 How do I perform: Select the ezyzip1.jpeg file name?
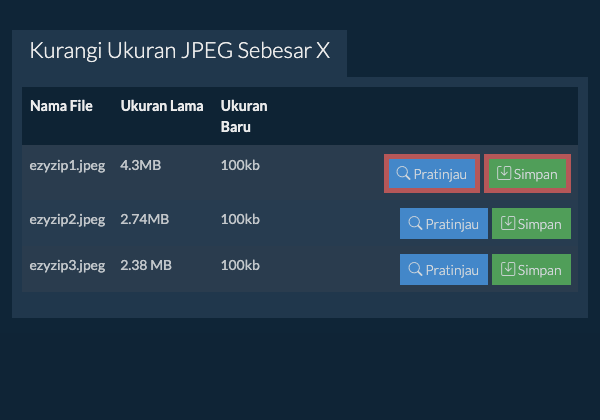pyautogui.click(x=67, y=164)
